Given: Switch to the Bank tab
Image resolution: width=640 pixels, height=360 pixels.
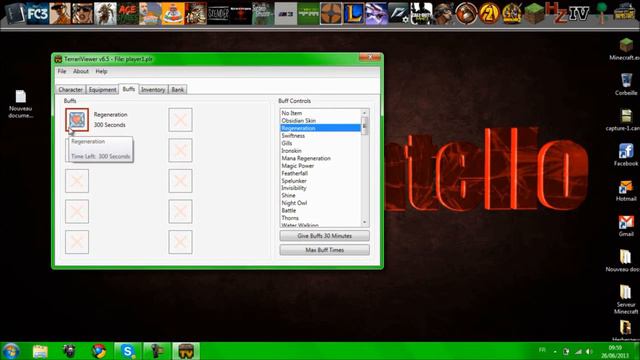Looking at the screenshot, I should tap(178, 90).
